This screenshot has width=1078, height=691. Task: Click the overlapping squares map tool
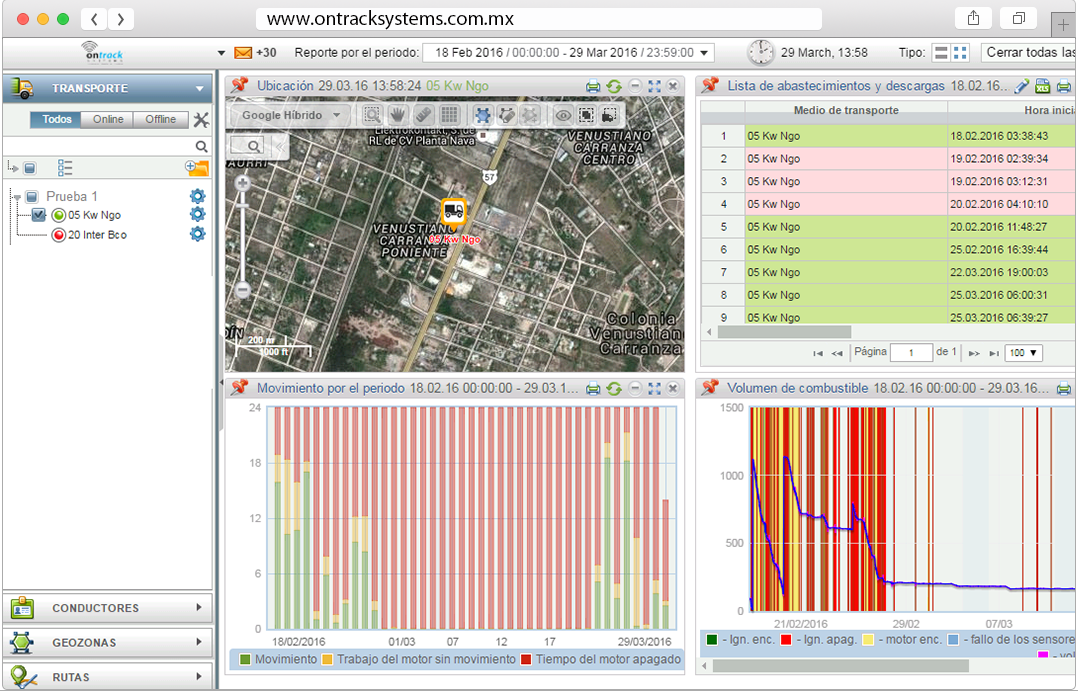pos(586,115)
